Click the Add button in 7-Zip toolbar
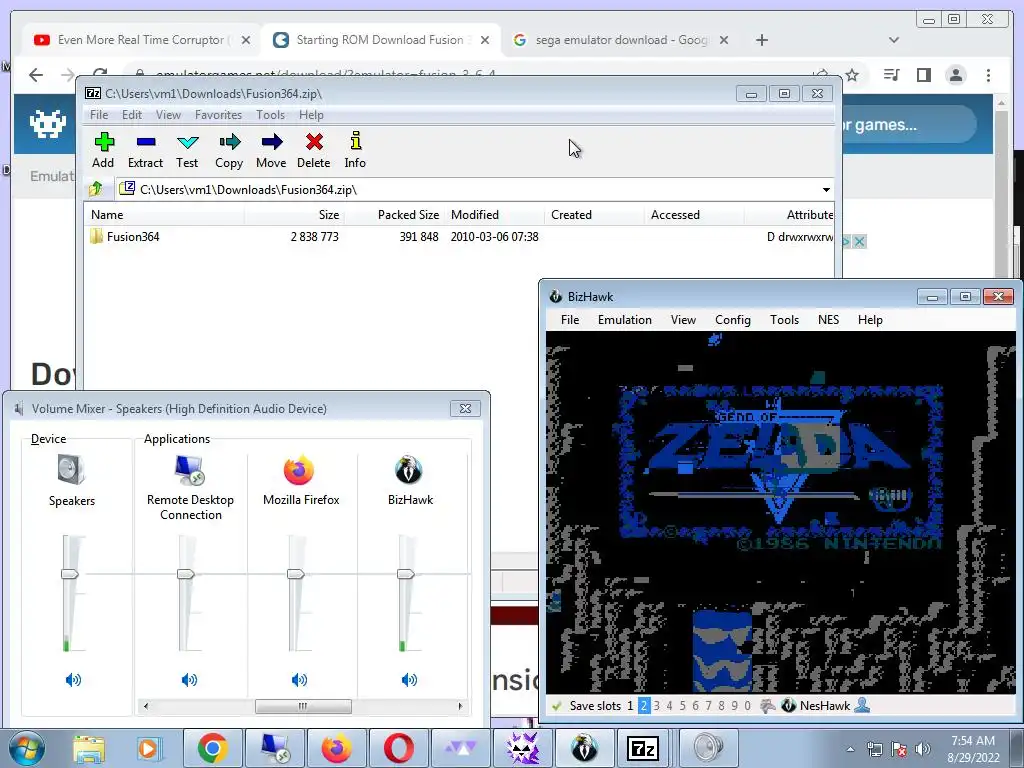1024x768 pixels. [103, 150]
